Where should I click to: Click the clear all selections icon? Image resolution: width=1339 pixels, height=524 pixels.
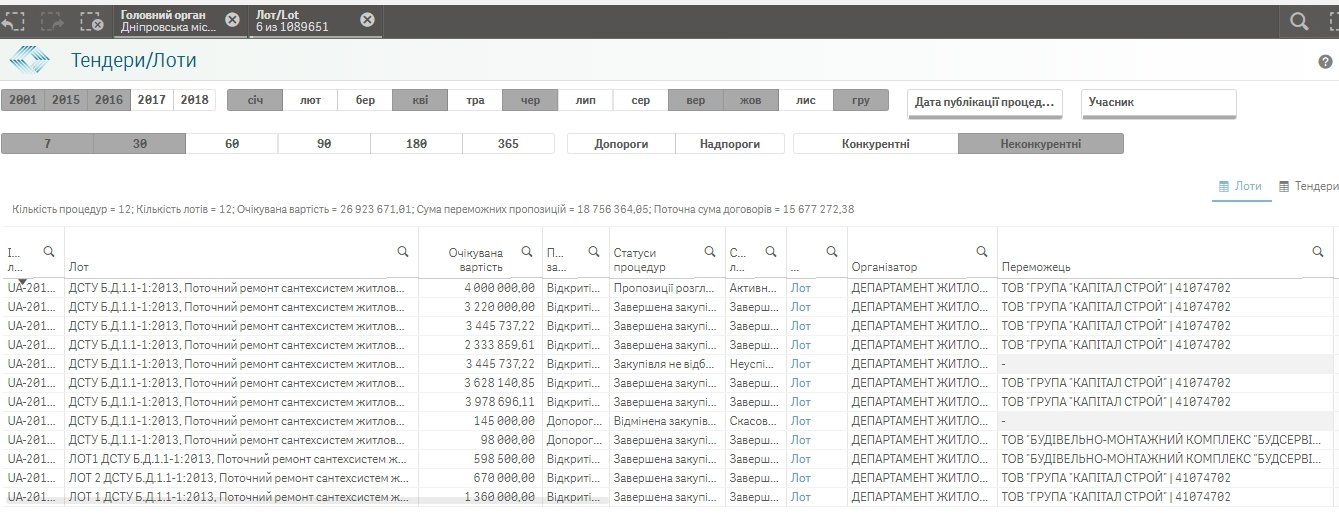point(91,21)
